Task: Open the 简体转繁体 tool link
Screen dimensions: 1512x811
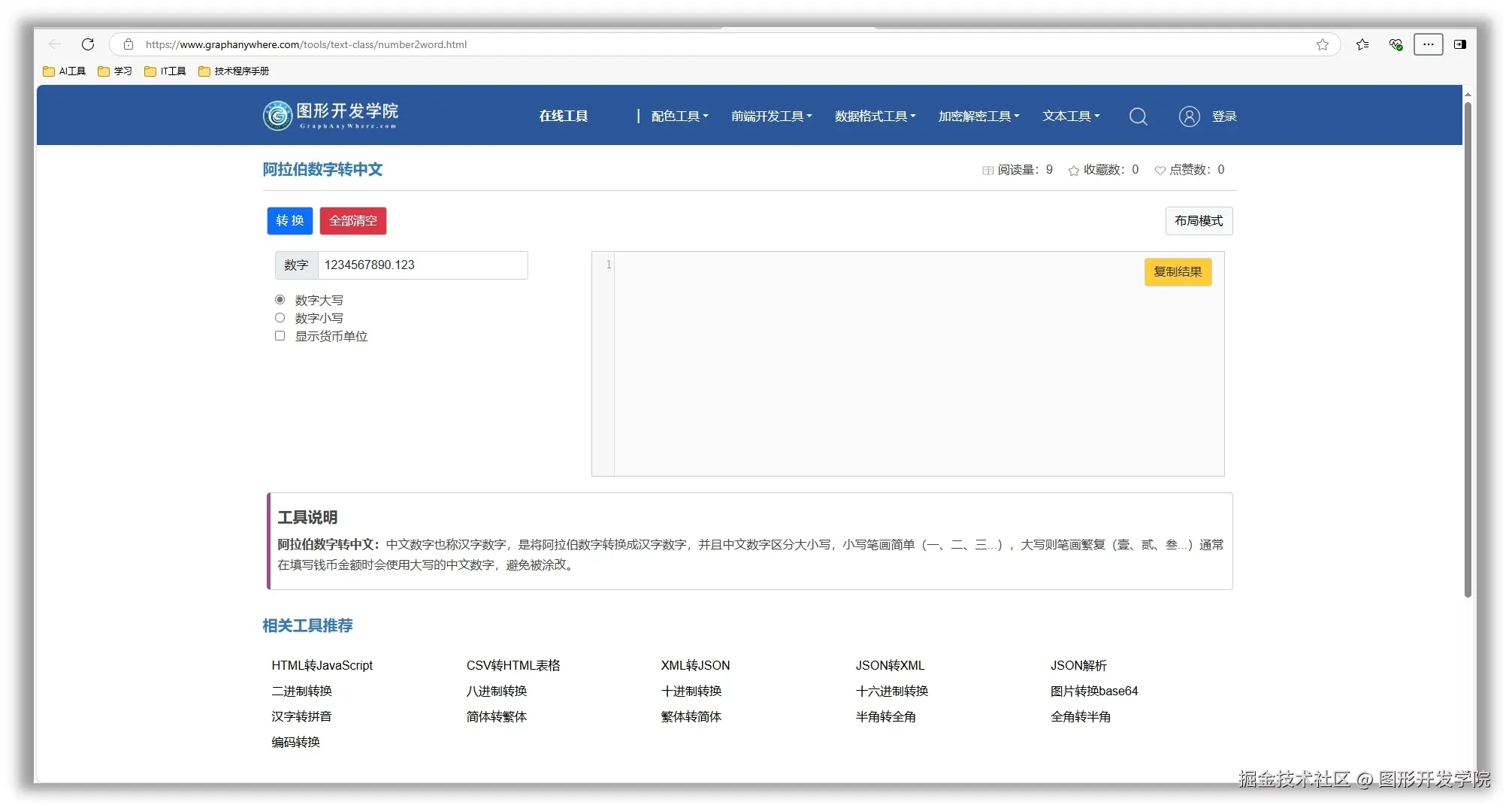Action: tap(496, 717)
